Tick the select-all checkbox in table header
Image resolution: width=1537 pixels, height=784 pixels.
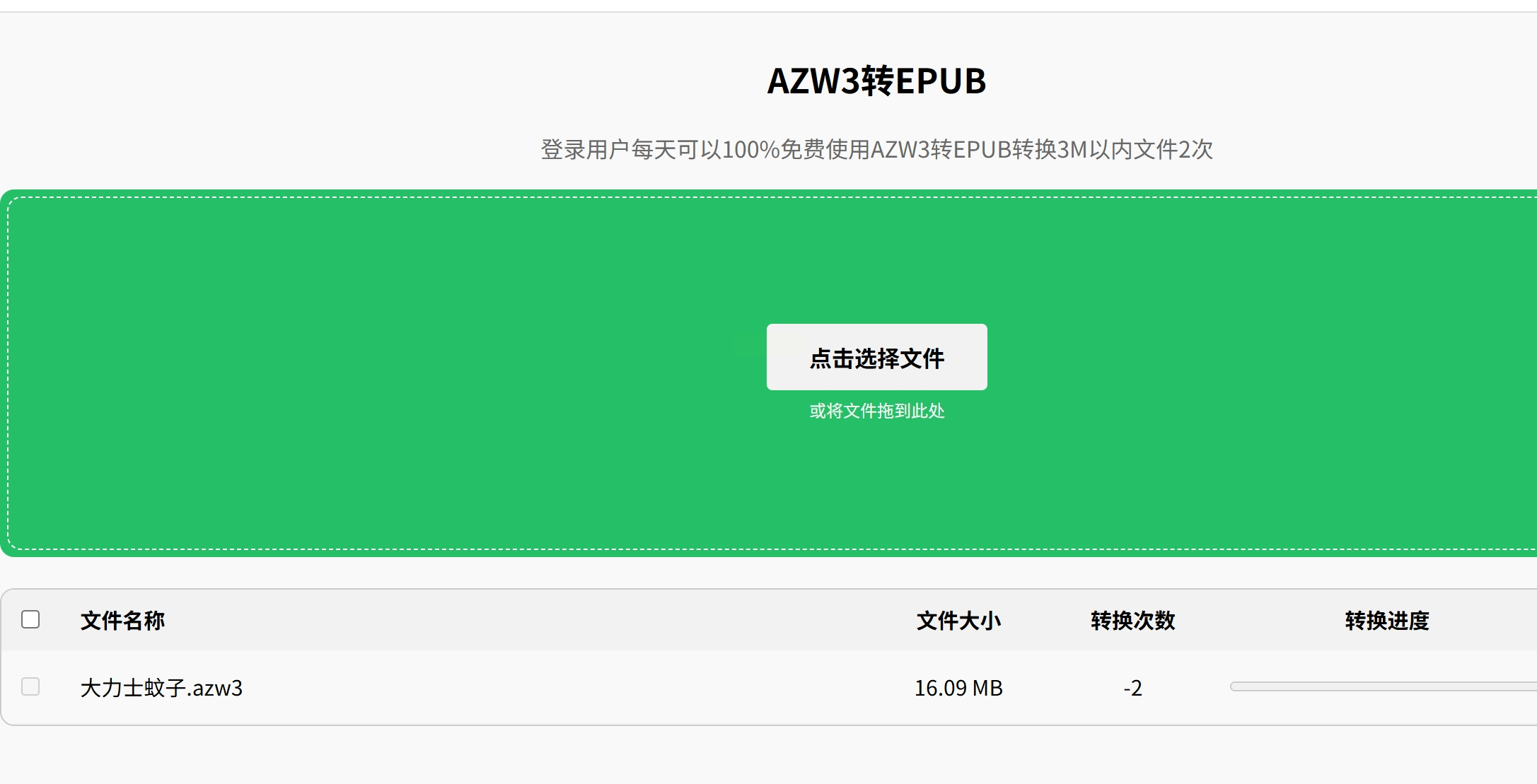pos(30,619)
